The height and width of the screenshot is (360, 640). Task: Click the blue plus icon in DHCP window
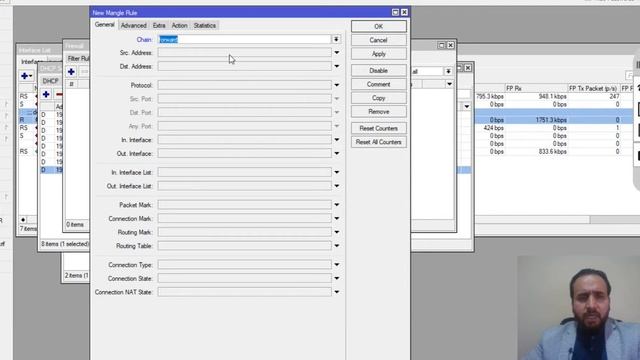(46, 94)
